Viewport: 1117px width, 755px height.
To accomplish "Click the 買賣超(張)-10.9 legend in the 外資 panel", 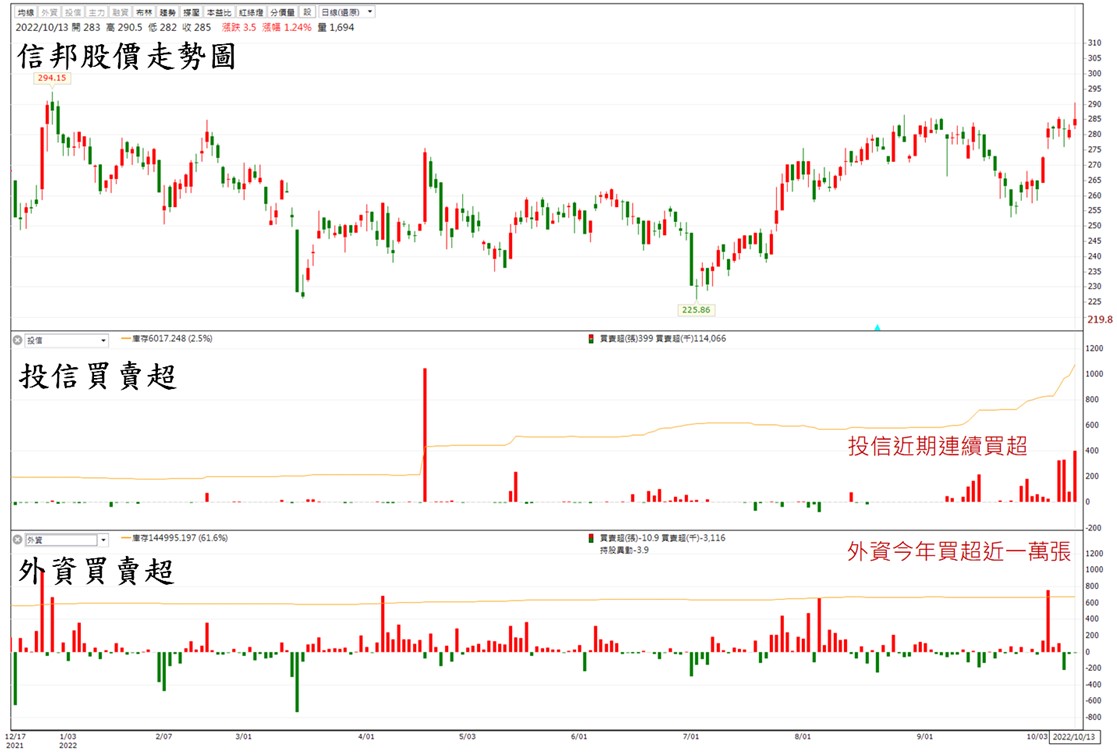I will pos(629,538).
